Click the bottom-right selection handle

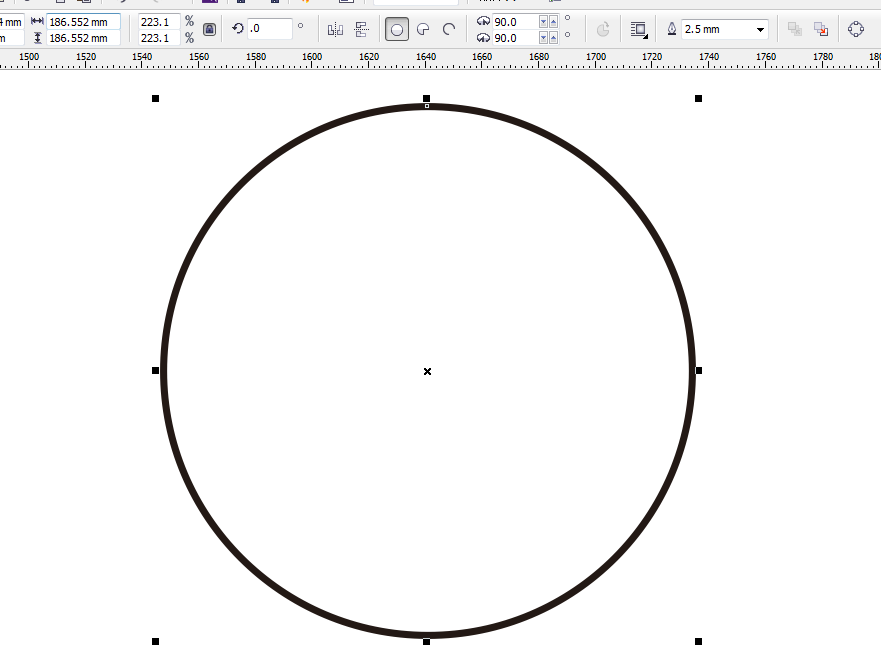pos(698,641)
